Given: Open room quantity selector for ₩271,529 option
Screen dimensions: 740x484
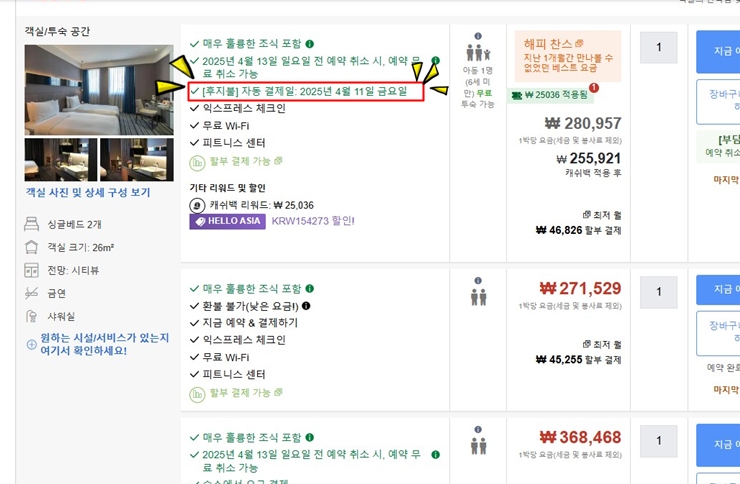Looking at the screenshot, I should coord(659,292).
